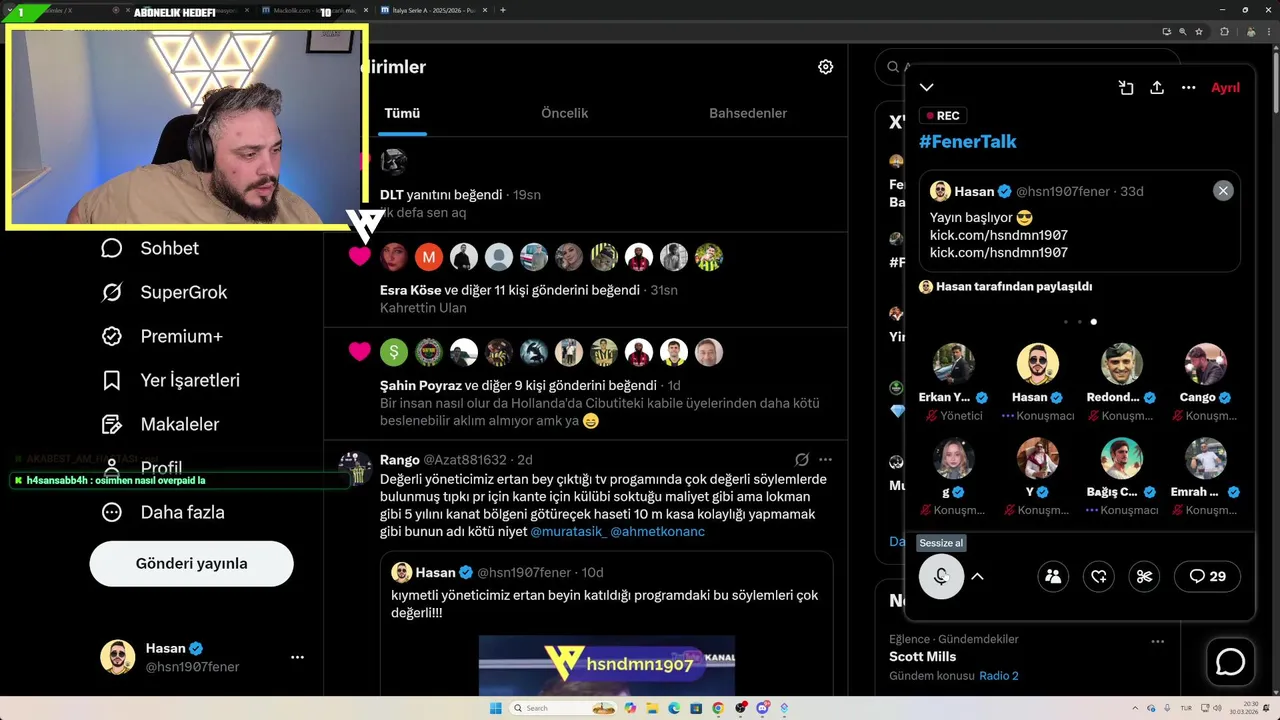1280x720 pixels.
Task: Open Discord from the taskbar
Action: click(x=762, y=708)
